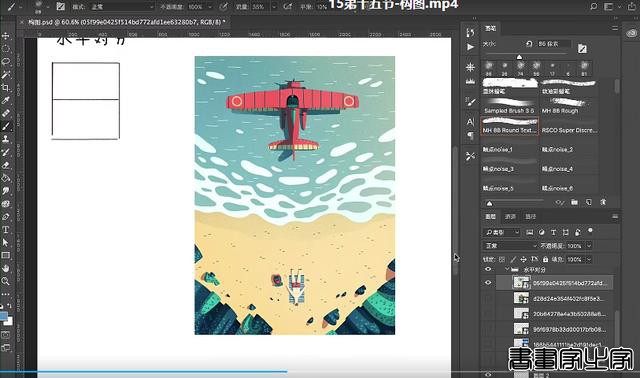The height and width of the screenshot is (378, 640).
Task: Open the layer fill dropdown arrow
Action: tap(589, 259)
